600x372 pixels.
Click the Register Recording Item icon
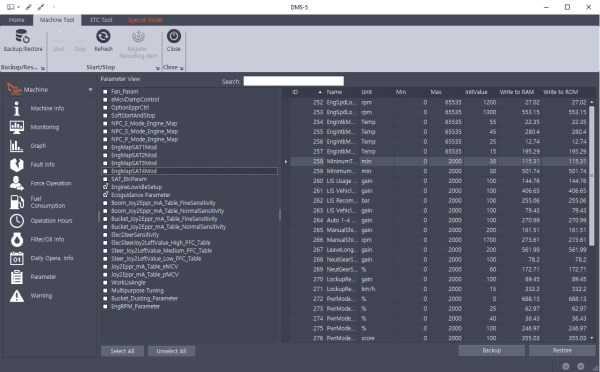pos(138,36)
